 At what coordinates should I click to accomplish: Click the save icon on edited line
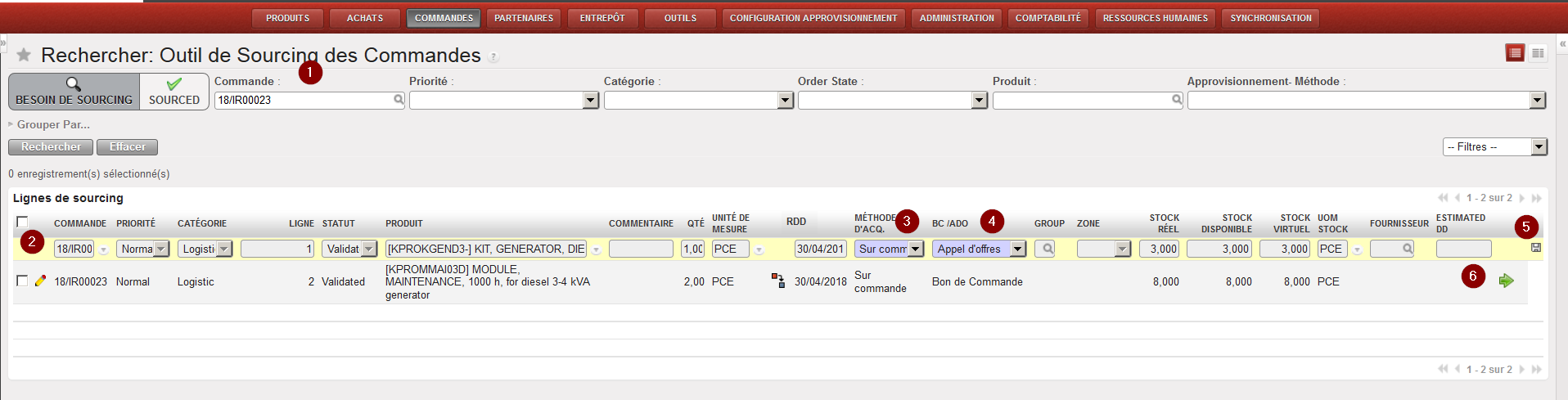[x=1535, y=247]
